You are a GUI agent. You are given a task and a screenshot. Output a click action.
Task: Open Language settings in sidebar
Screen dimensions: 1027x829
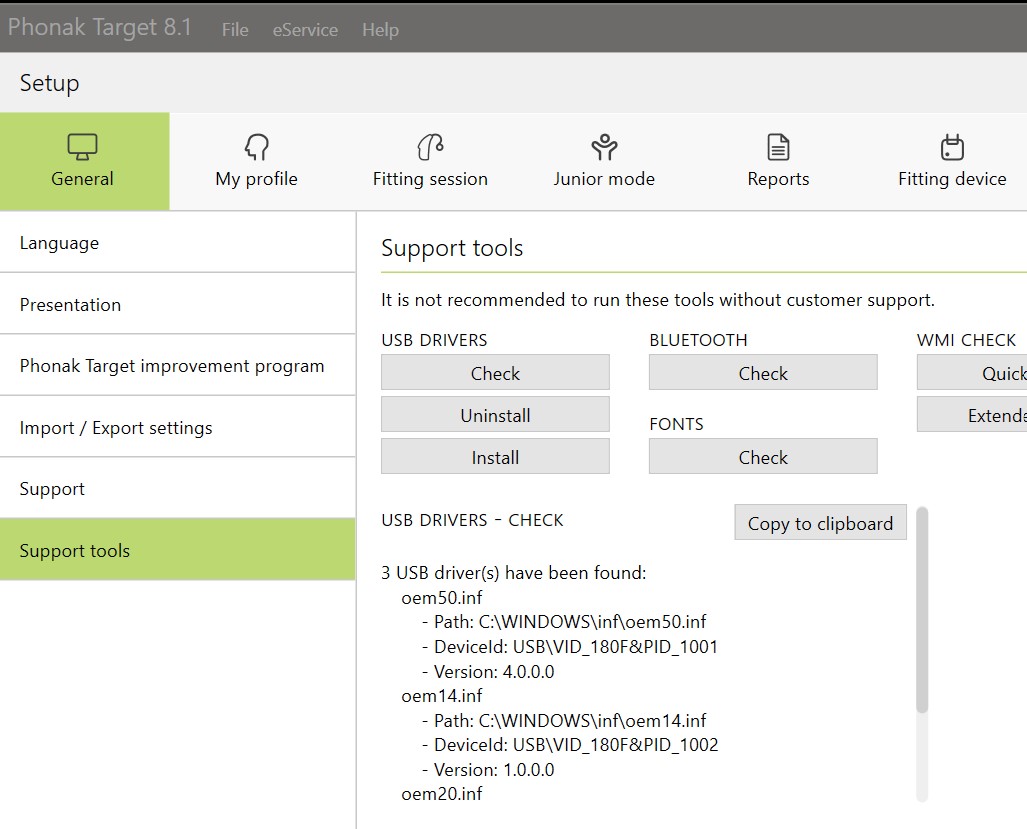(177, 243)
